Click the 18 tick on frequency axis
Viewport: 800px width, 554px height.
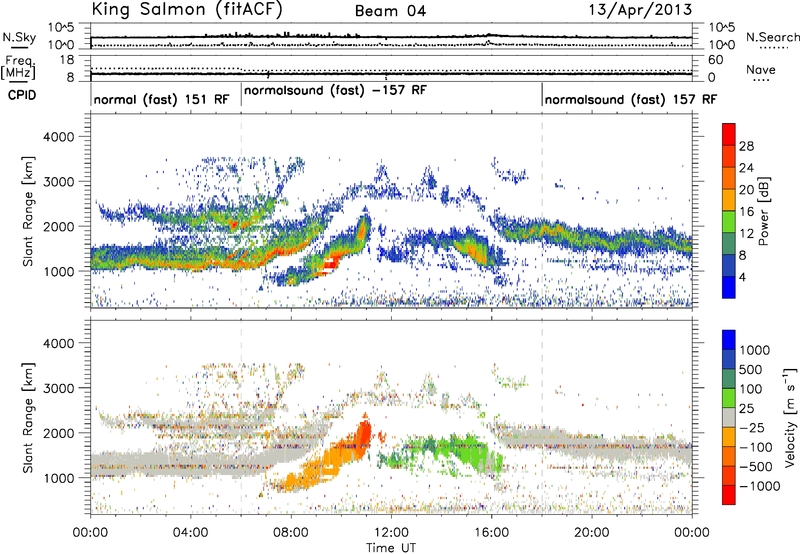[67, 60]
